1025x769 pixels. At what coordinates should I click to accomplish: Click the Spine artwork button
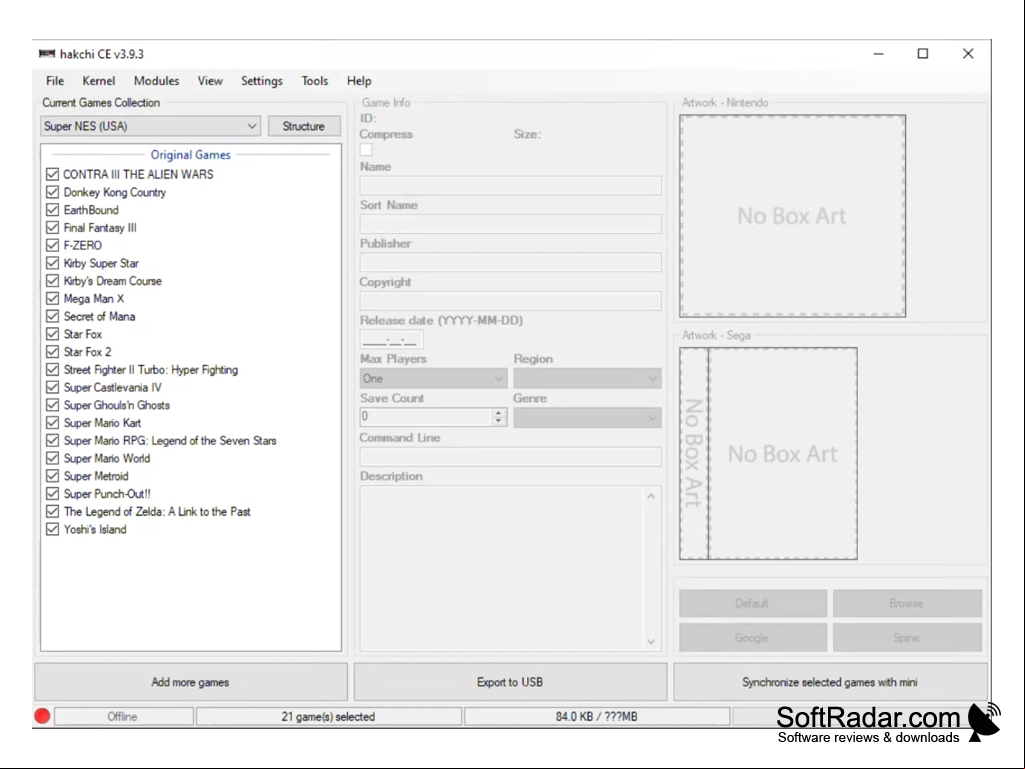[x=907, y=638]
